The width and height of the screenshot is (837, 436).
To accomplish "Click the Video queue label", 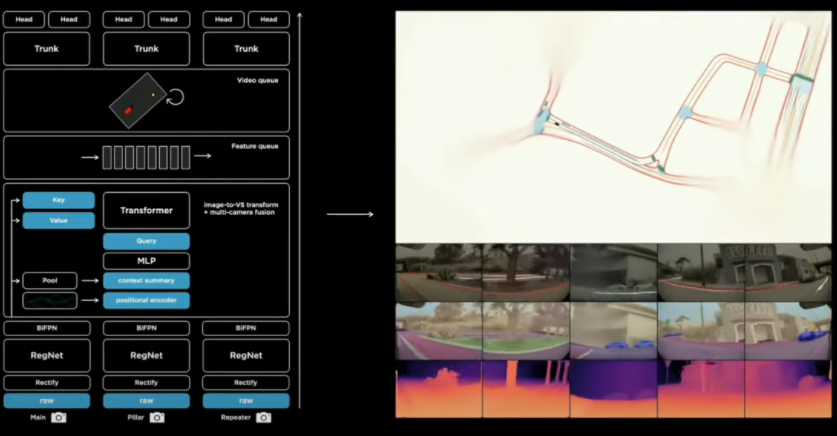I will pos(258,81).
